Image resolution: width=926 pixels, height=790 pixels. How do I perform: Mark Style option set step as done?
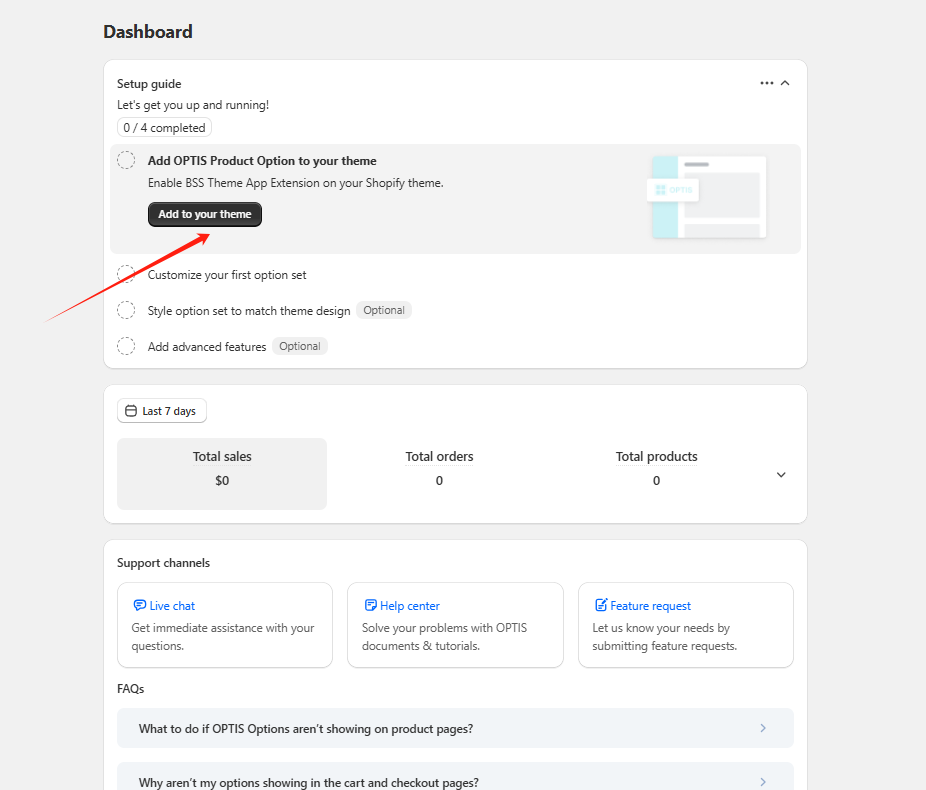126,310
